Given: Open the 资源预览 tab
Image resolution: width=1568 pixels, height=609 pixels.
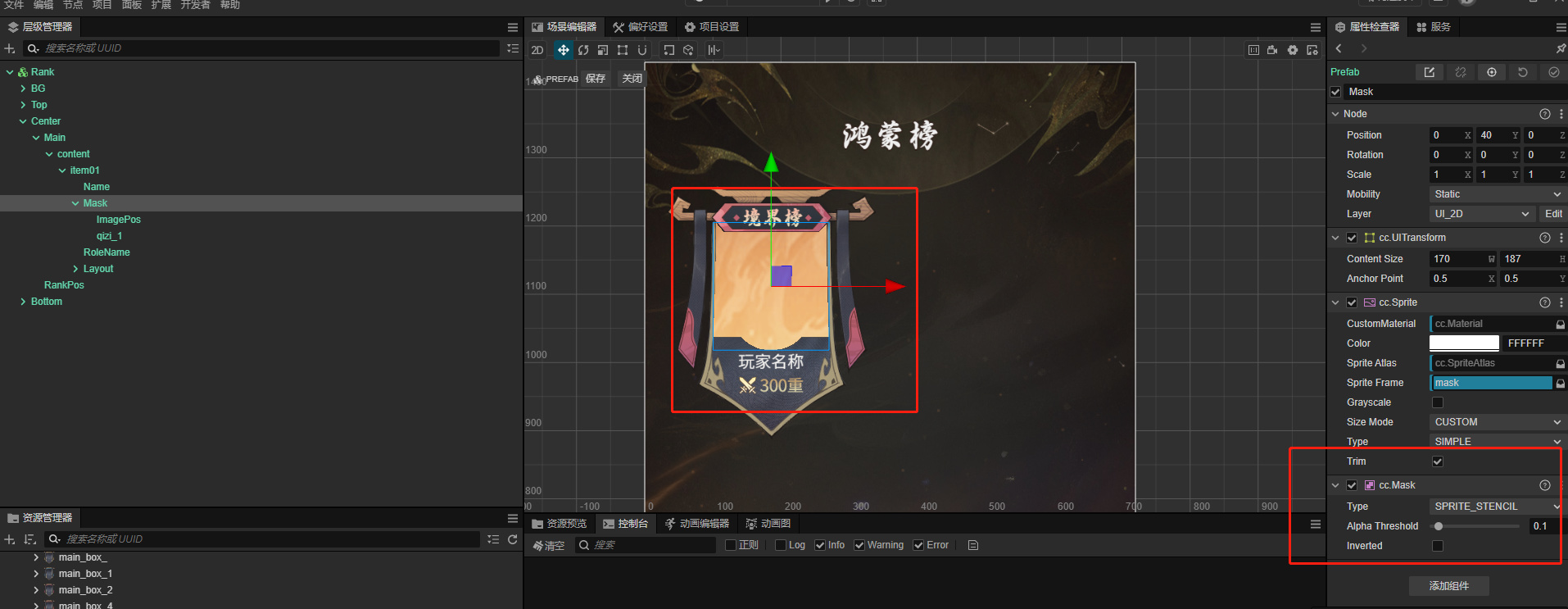Looking at the screenshot, I should (560, 524).
